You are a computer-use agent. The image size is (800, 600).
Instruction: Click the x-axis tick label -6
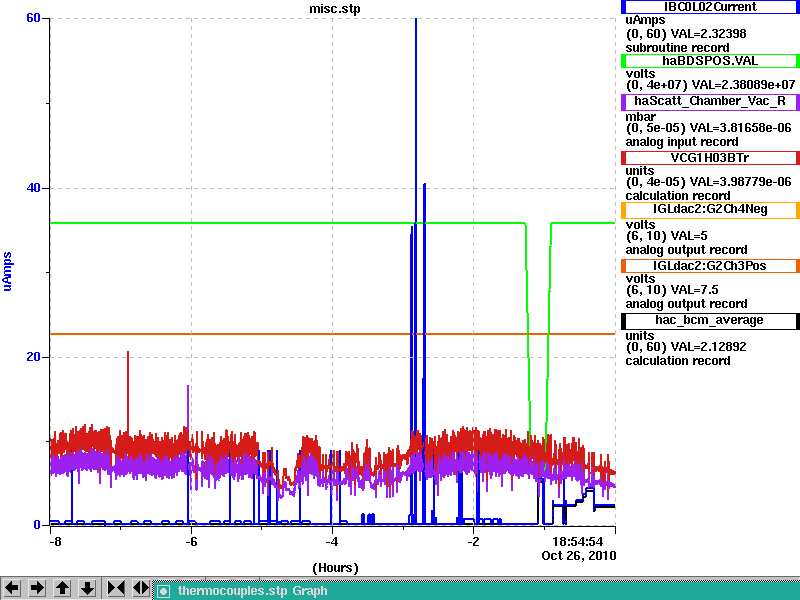pos(191,541)
